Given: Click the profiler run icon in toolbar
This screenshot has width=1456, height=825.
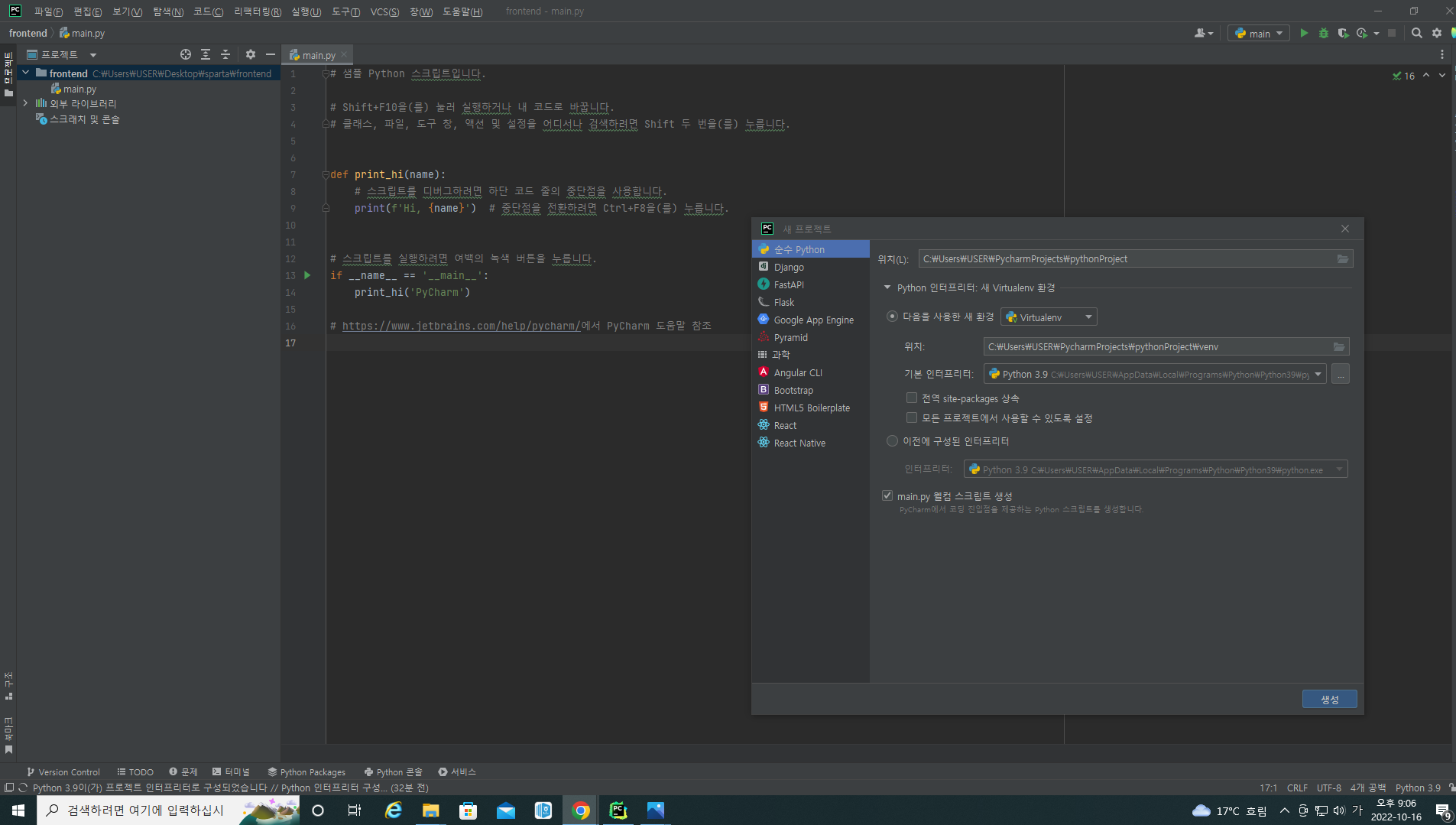Looking at the screenshot, I should click(1362, 33).
